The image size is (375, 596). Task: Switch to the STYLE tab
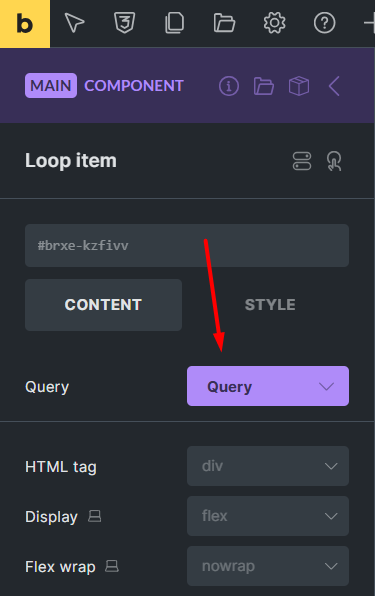pyautogui.click(x=270, y=305)
